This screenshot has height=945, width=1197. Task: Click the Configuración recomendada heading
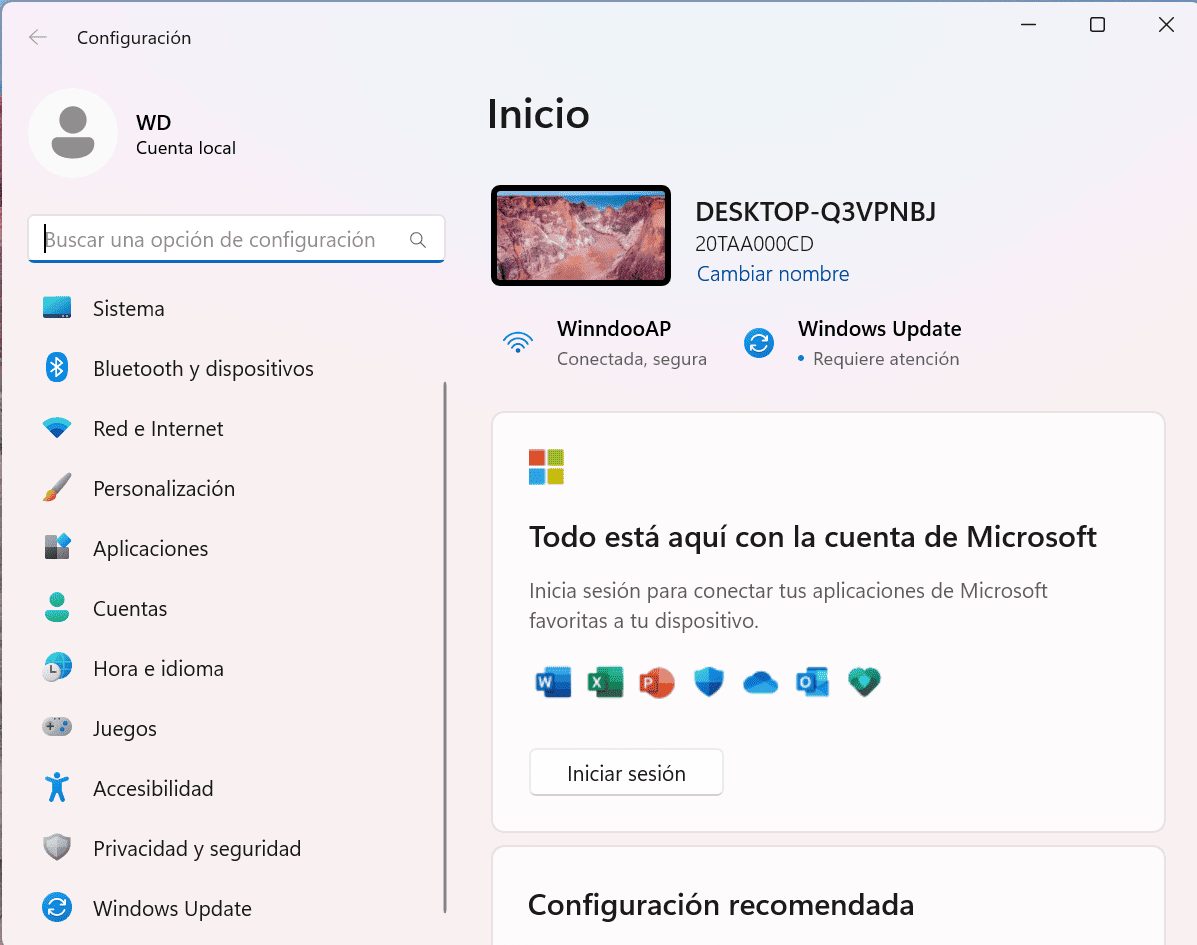coord(721,905)
